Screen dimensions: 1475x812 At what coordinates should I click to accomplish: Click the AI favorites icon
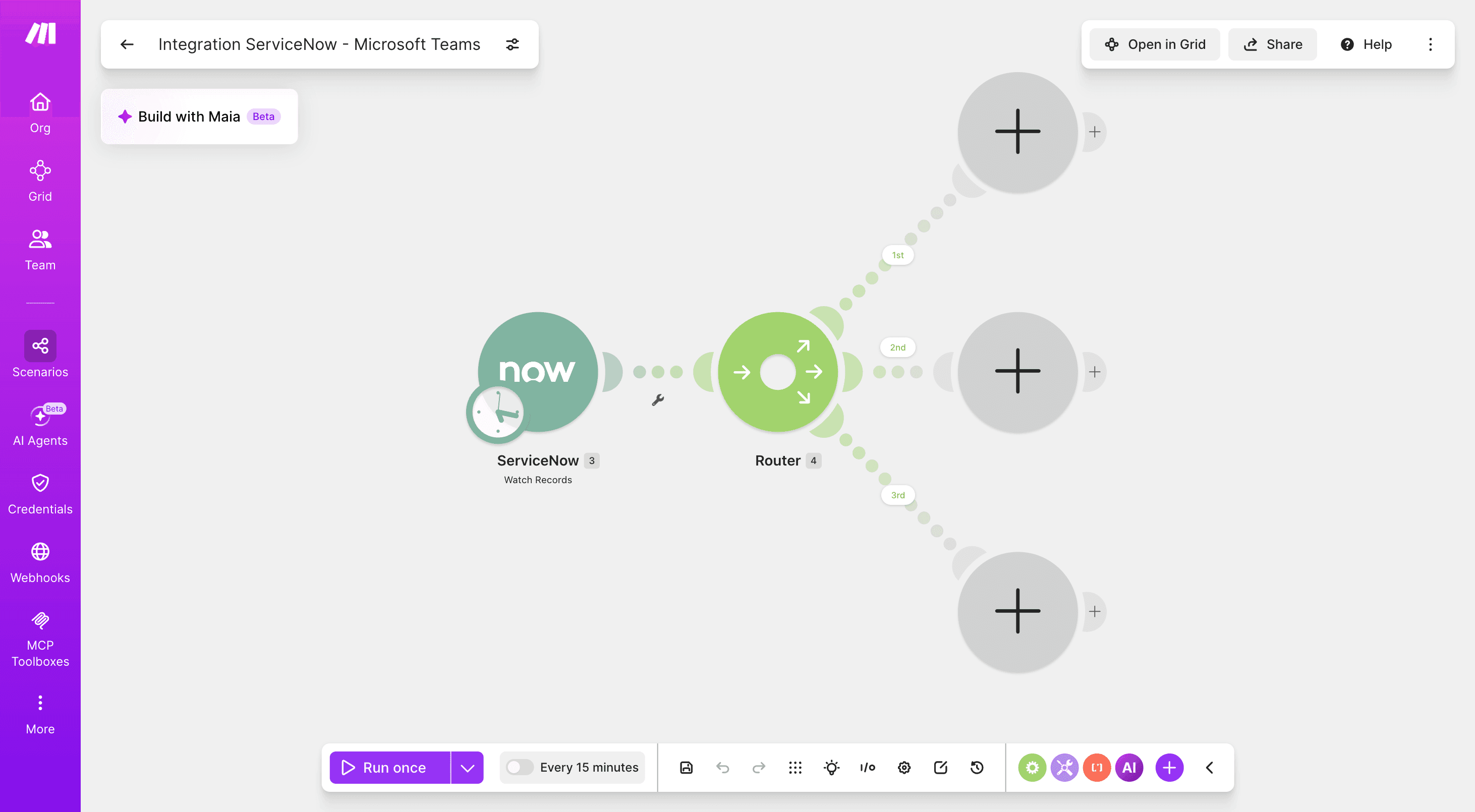(x=1129, y=767)
